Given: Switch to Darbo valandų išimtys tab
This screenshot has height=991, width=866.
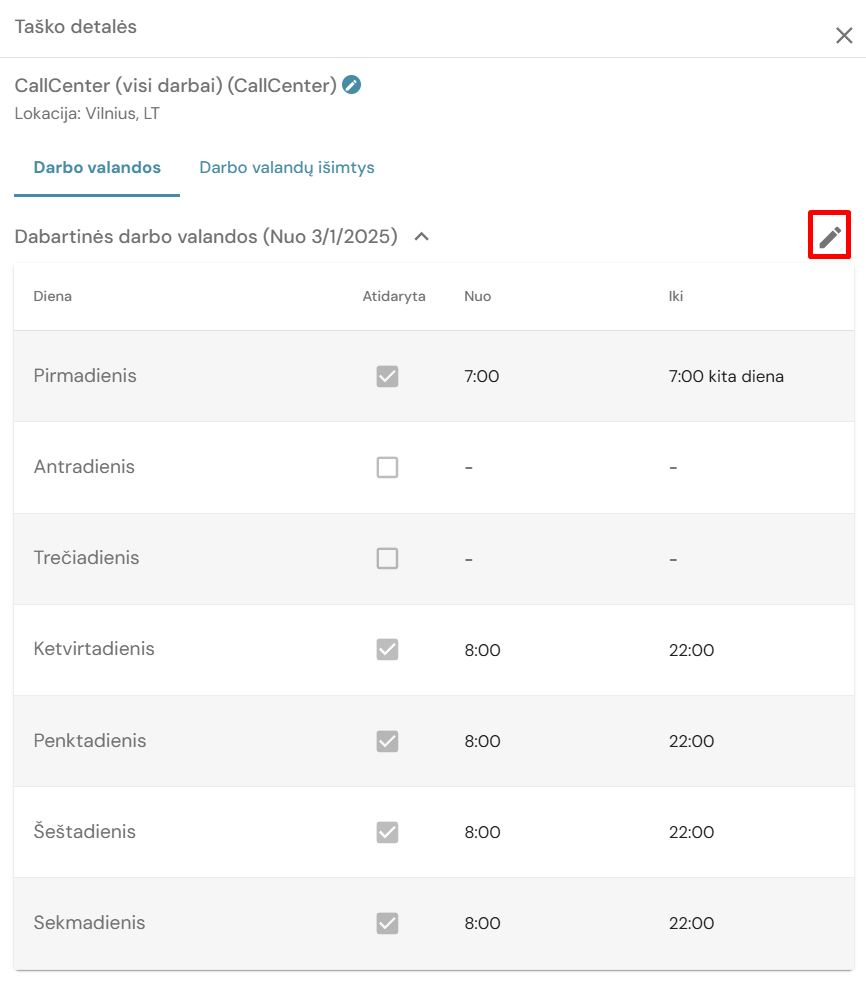Looking at the screenshot, I should click(287, 167).
